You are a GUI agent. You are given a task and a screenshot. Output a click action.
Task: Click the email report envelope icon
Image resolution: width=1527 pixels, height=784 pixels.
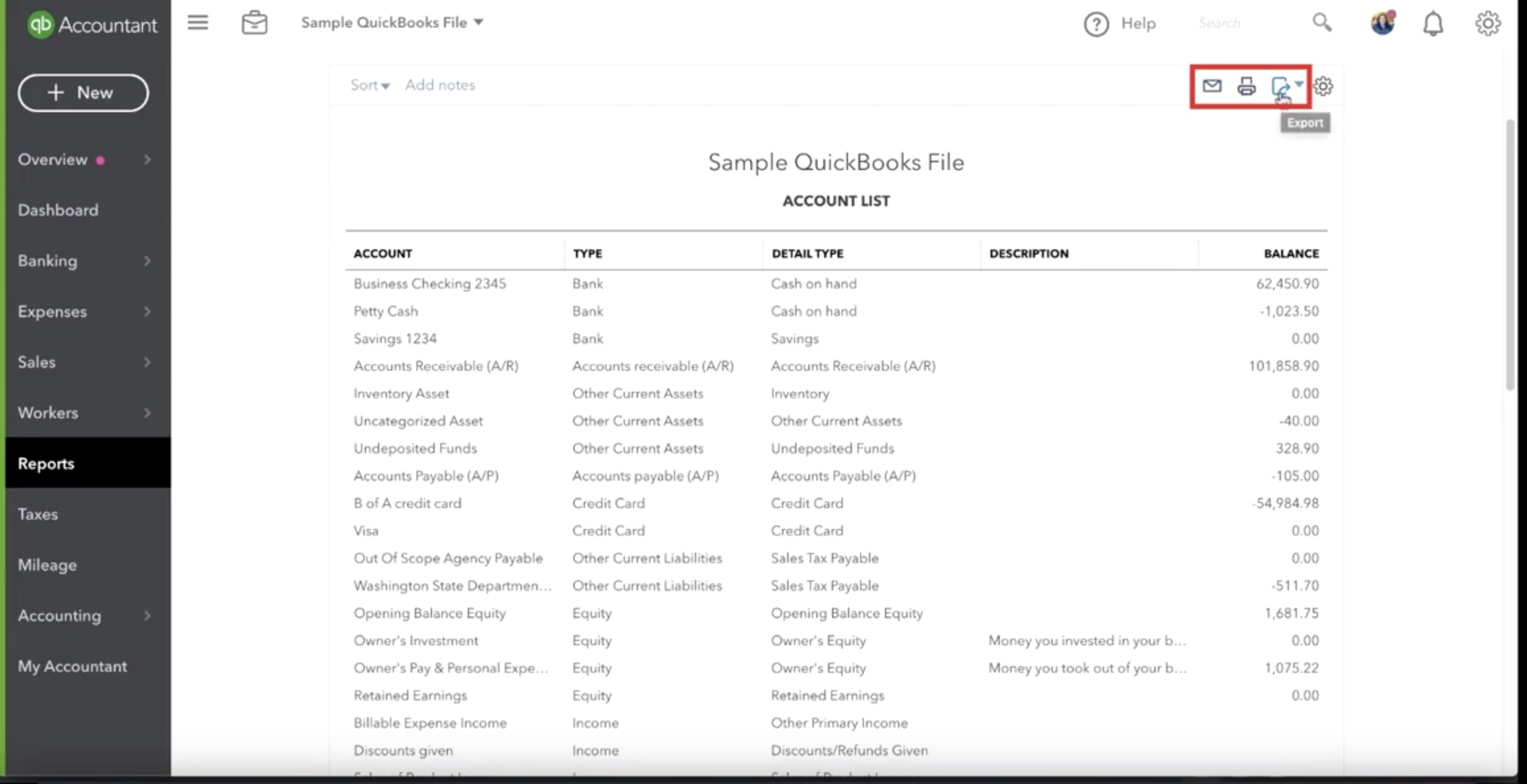(x=1211, y=86)
